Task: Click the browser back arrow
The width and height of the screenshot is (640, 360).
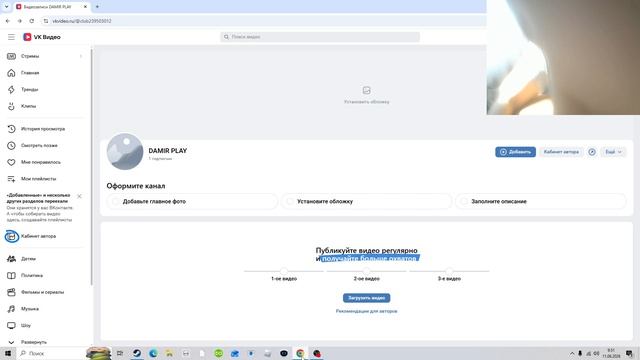Action: coord(8,21)
